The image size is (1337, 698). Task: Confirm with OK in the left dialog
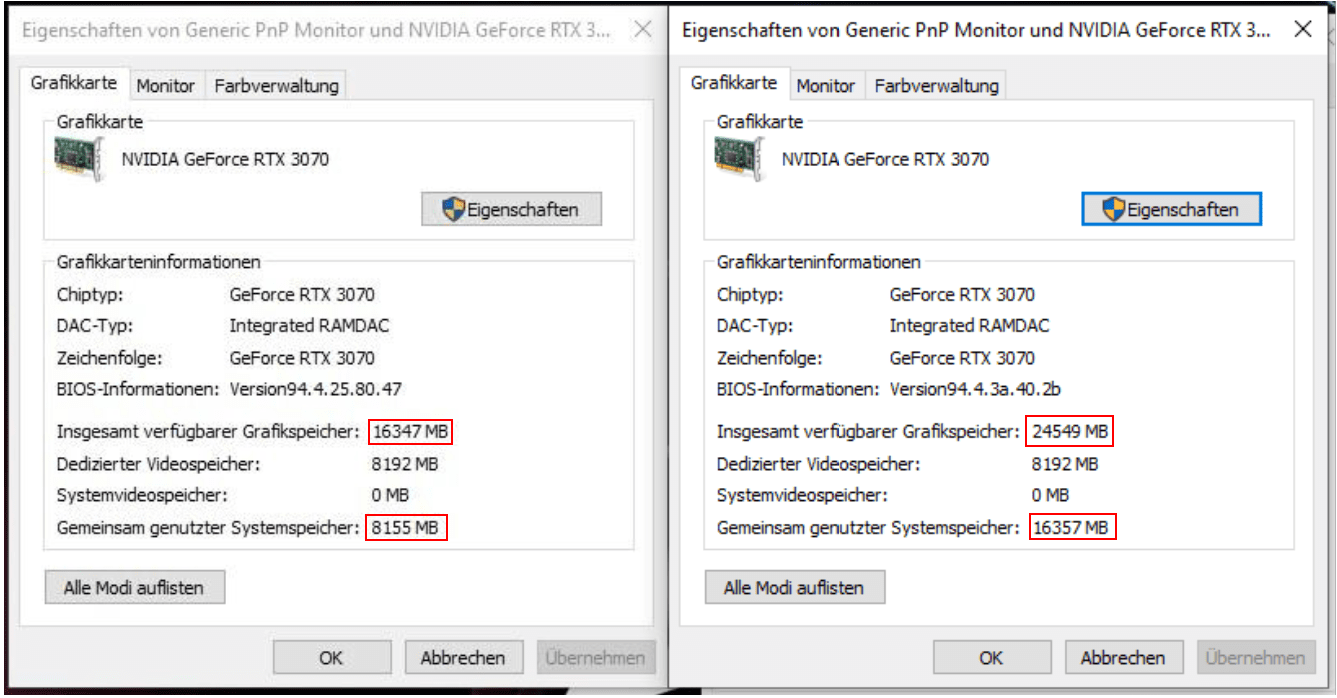[331, 658]
